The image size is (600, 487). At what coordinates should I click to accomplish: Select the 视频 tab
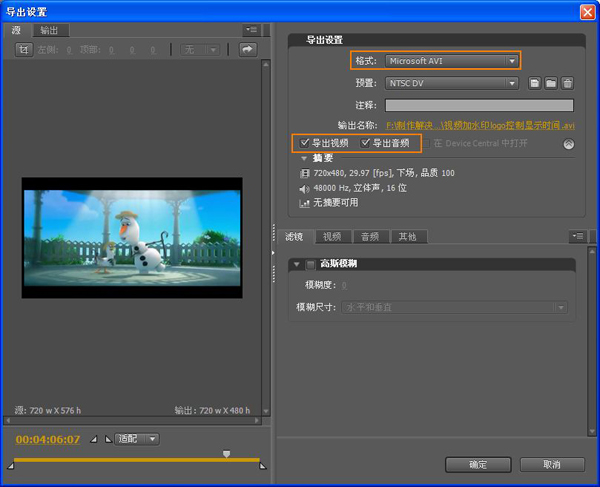coord(332,237)
